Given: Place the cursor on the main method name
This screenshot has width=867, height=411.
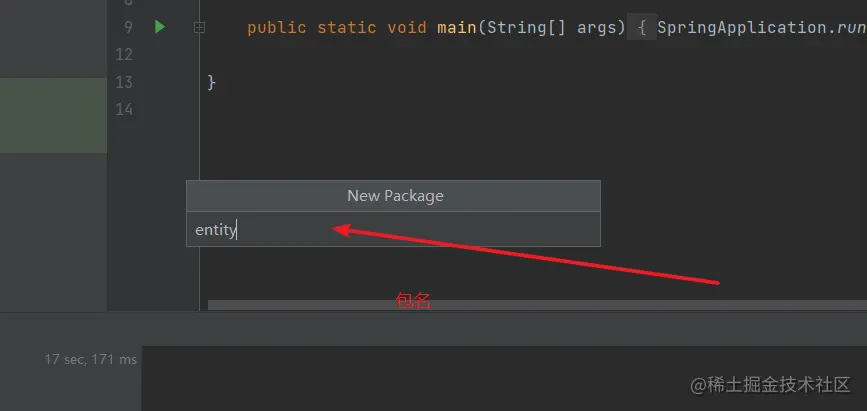Looking at the screenshot, I should tap(457, 27).
